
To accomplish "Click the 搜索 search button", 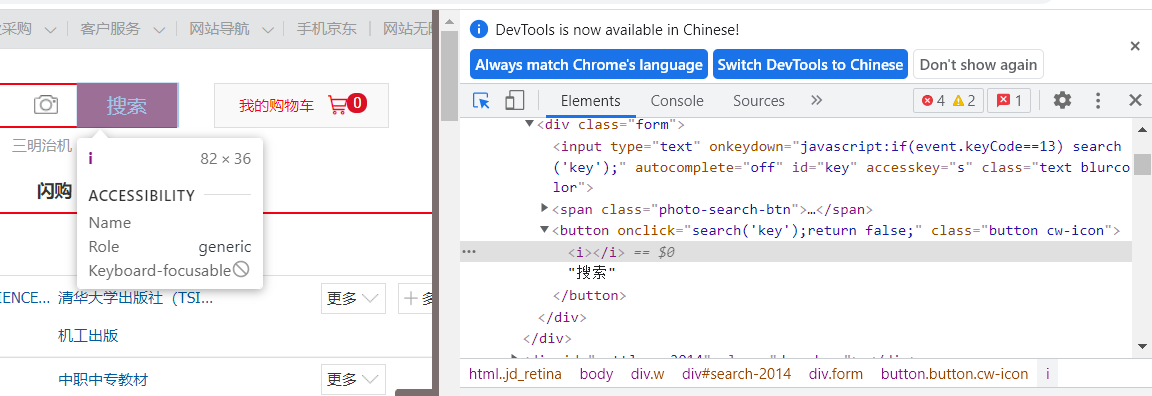I will (127, 105).
